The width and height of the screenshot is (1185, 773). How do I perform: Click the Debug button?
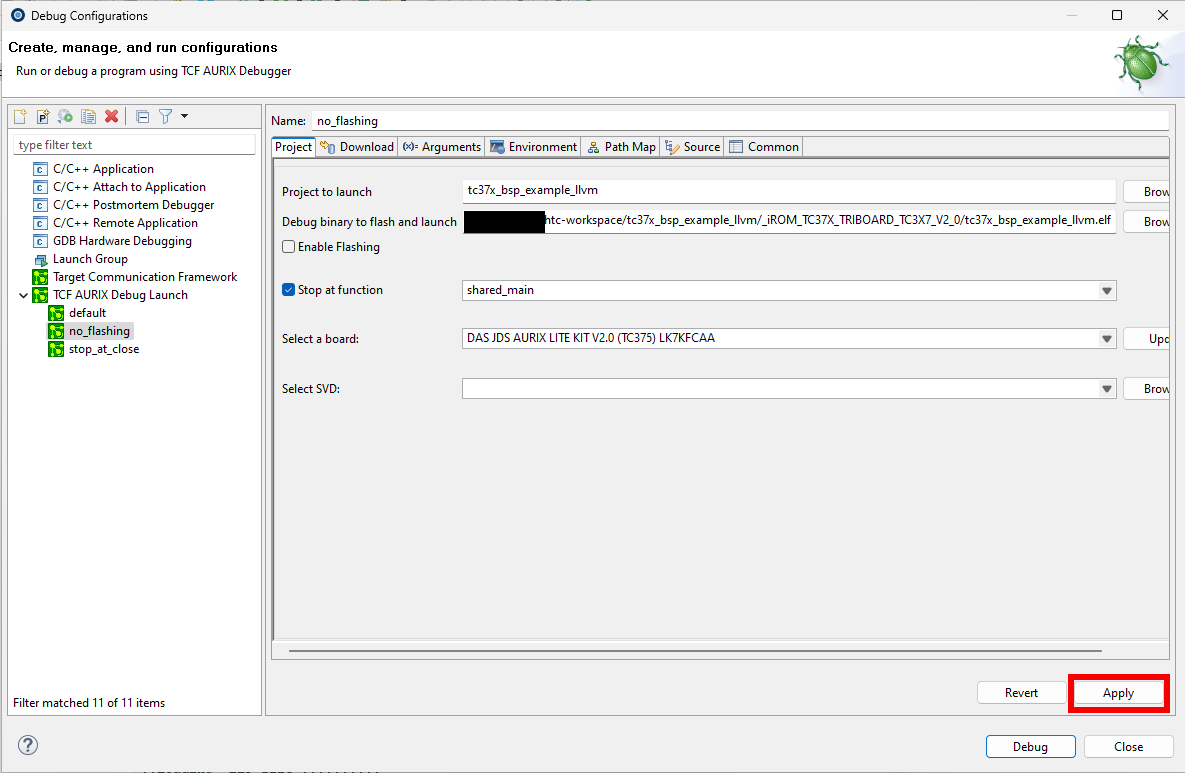pos(1030,747)
